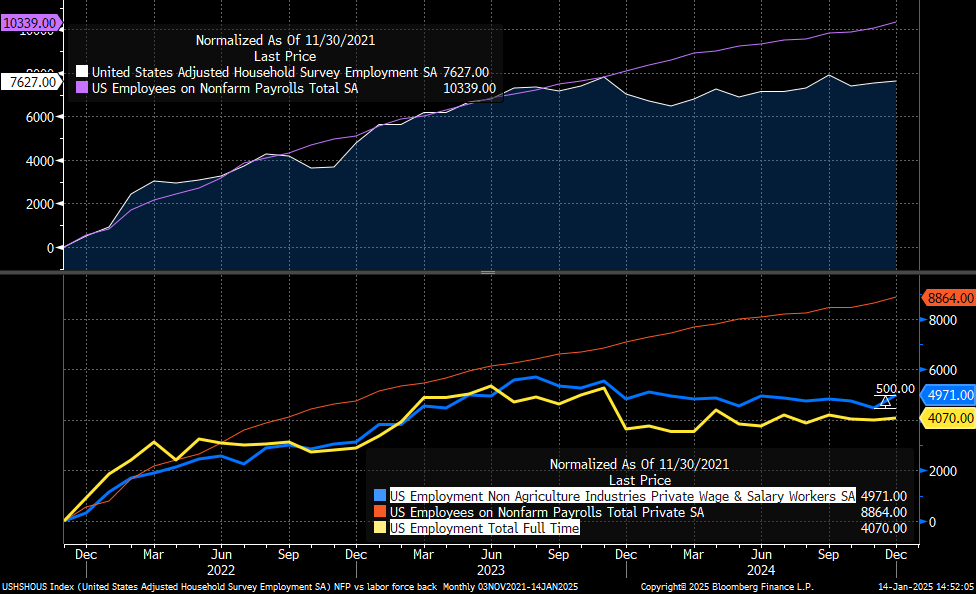Click the purple 10339.00 axis value tag
Viewport: 976px width, 594px height.
(29, 21)
